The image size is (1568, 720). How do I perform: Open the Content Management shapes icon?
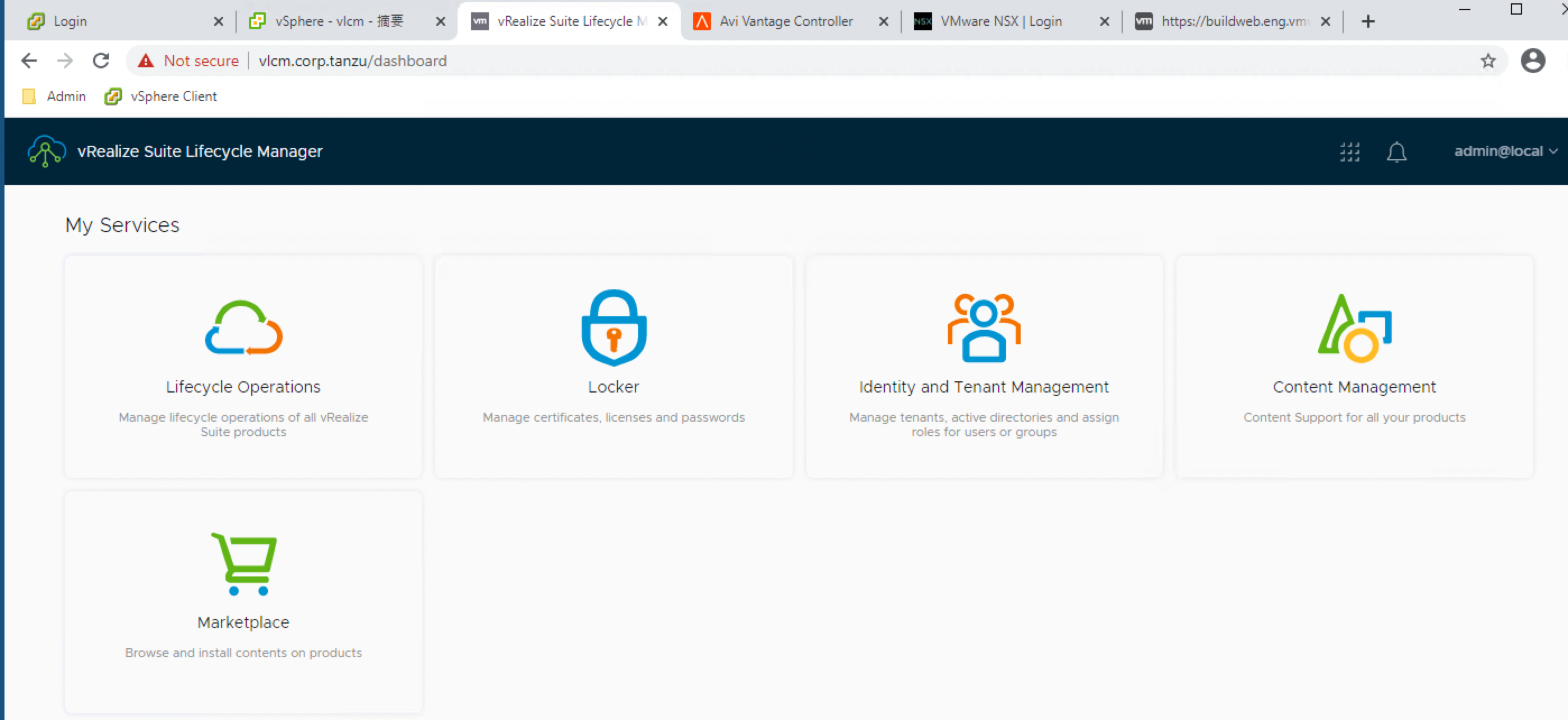(x=1354, y=329)
